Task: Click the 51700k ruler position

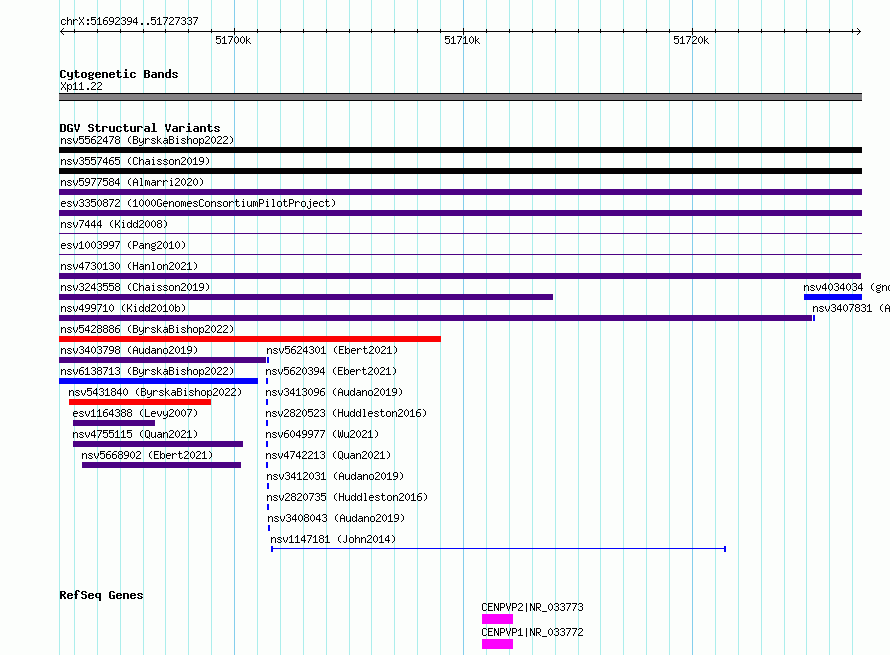Action: [x=233, y=40]
